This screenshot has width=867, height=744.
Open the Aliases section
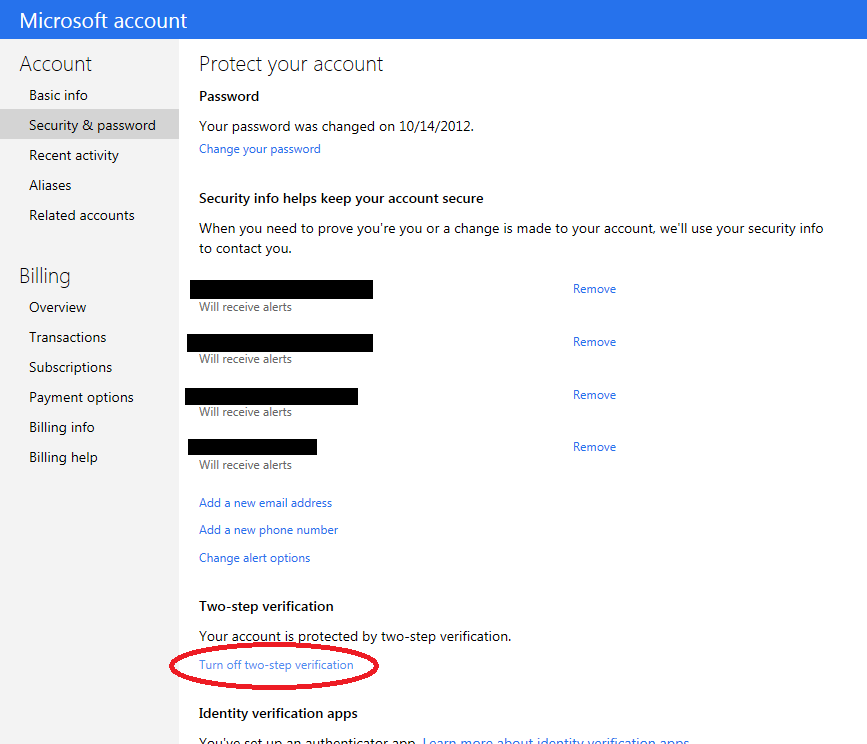(x=50, y=185)
